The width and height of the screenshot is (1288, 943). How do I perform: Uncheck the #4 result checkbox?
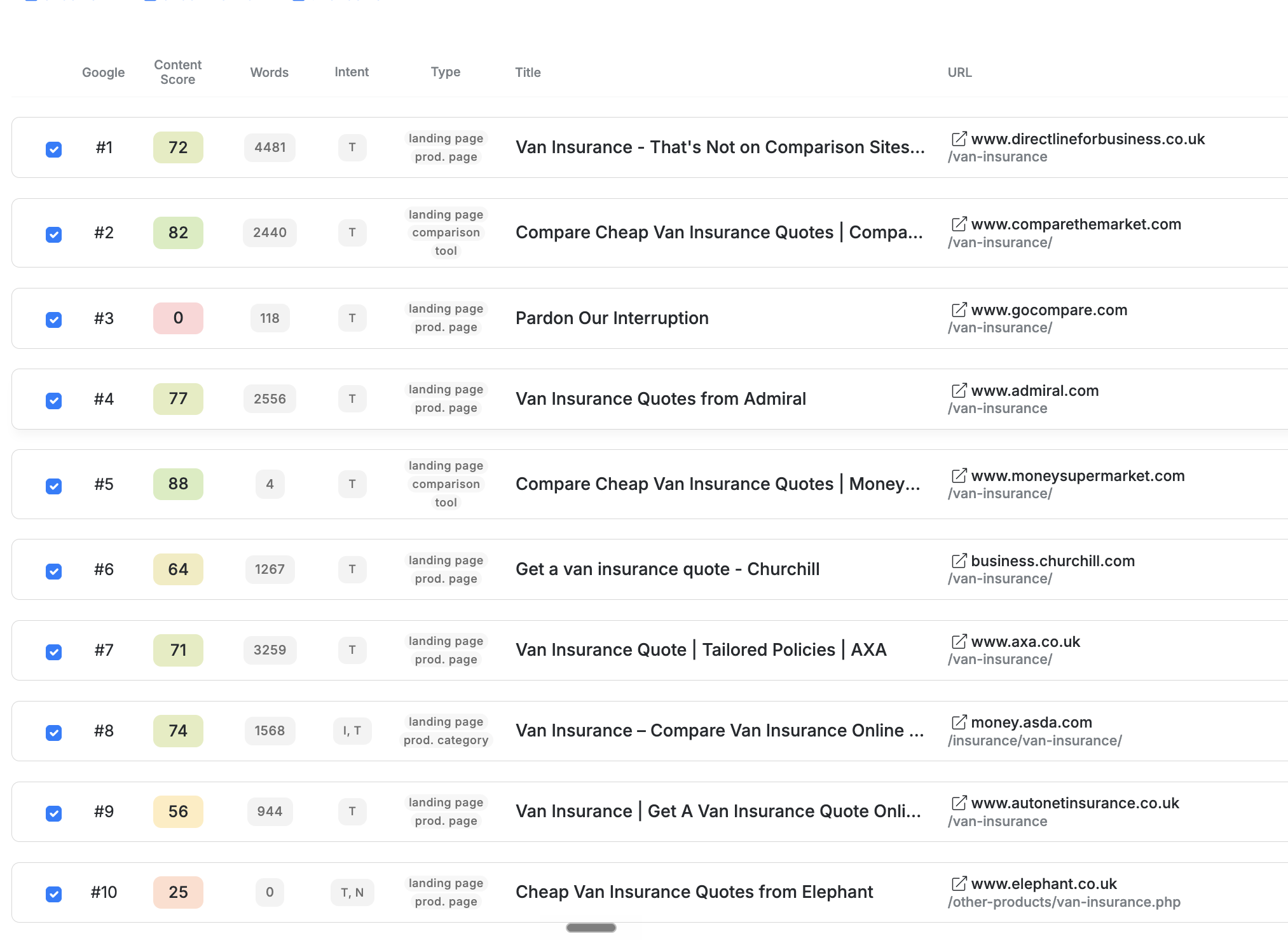click(54, 400)
